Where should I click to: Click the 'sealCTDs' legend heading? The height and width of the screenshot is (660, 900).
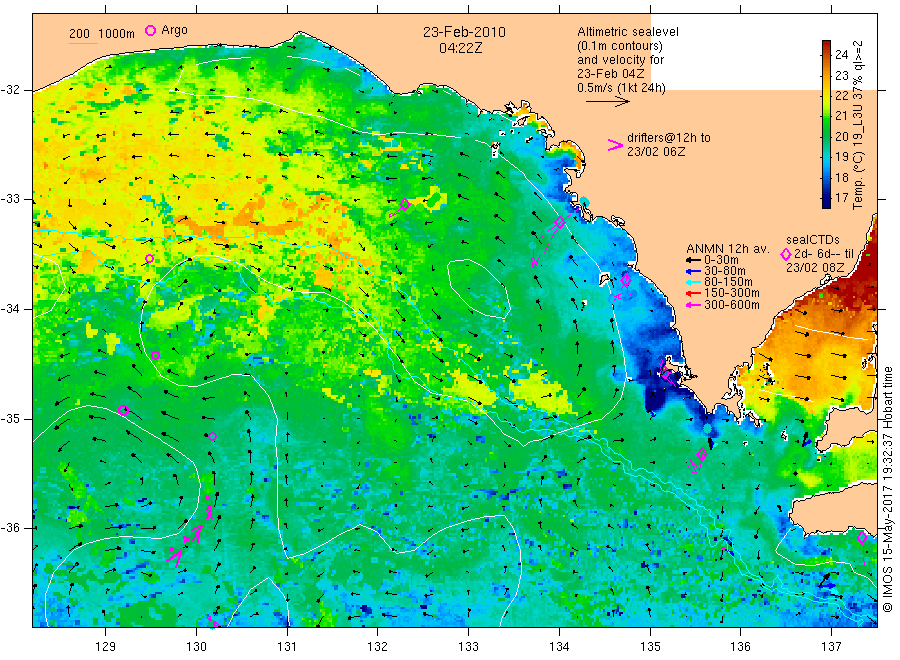(x=813, y=240)
